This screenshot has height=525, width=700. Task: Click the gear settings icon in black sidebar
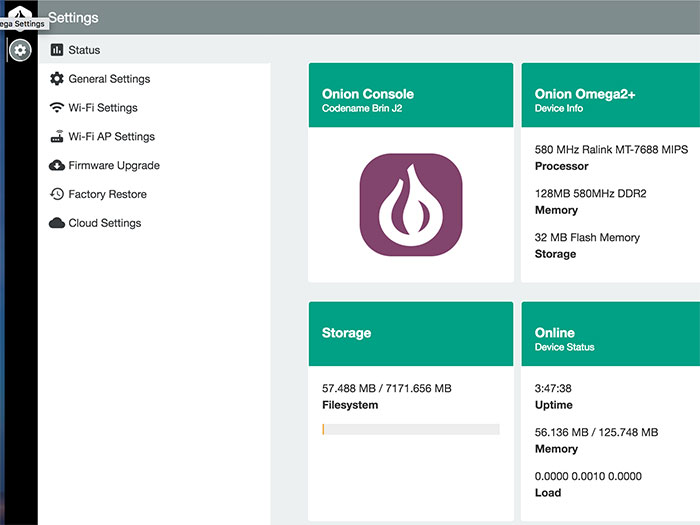tap(20, 50)
